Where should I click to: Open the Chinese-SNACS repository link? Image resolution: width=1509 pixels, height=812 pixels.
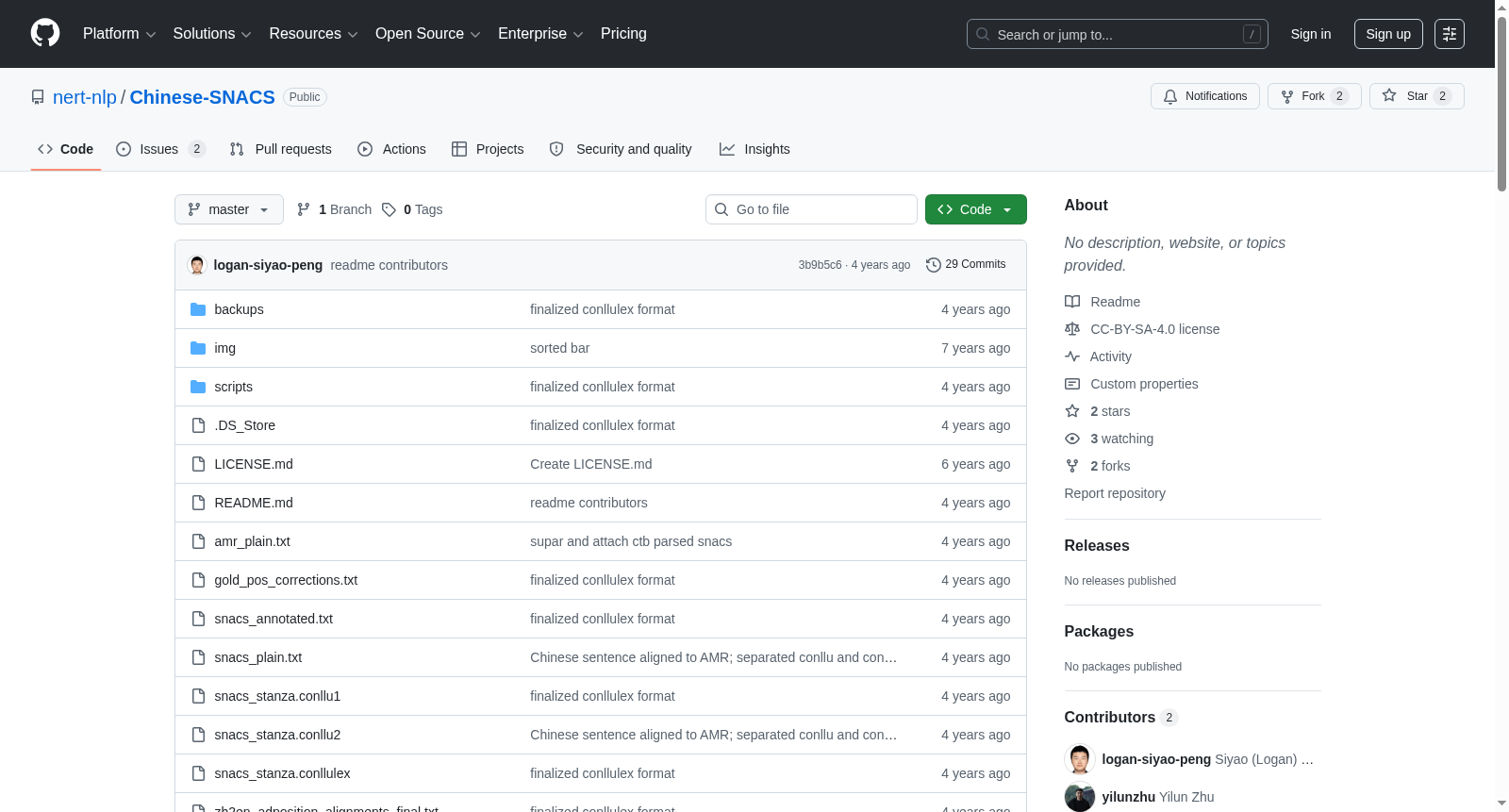[203, 97]
